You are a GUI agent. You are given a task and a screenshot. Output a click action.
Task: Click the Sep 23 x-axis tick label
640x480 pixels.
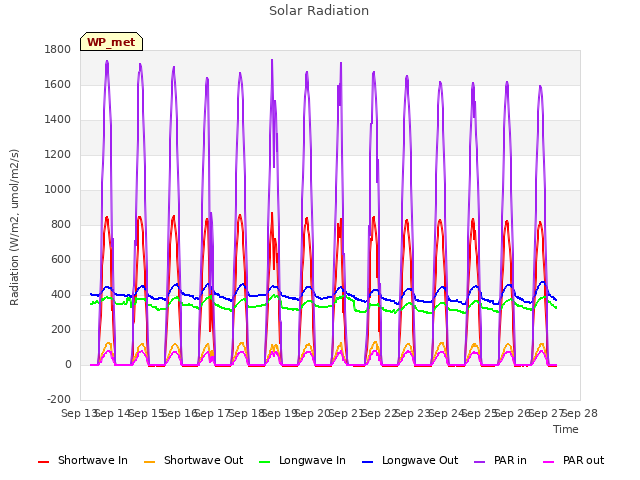point(413,413)
